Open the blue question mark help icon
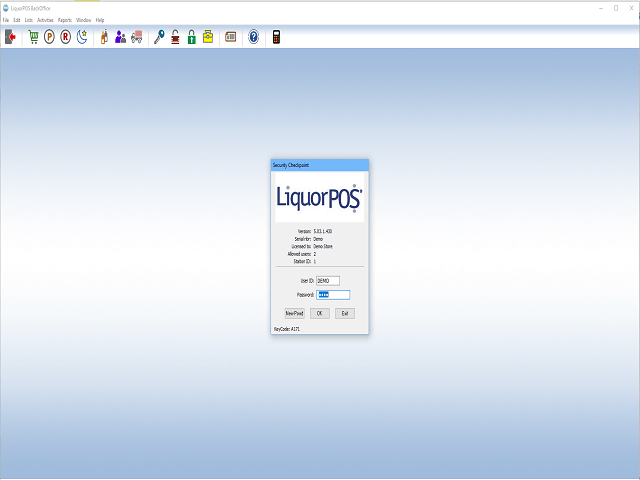This screenshot has height=480, width=640. (x=253, y=37)
